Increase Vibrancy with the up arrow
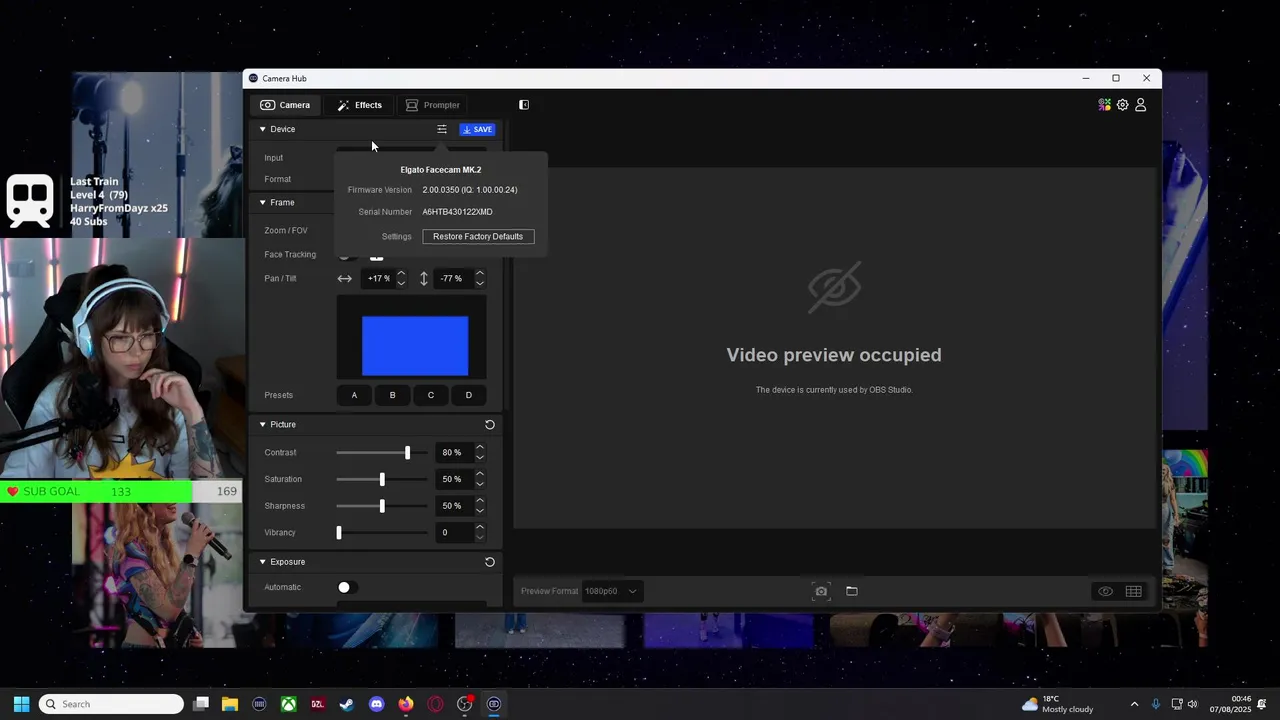This screenshot has height=720, width=1280. (480, 528)
